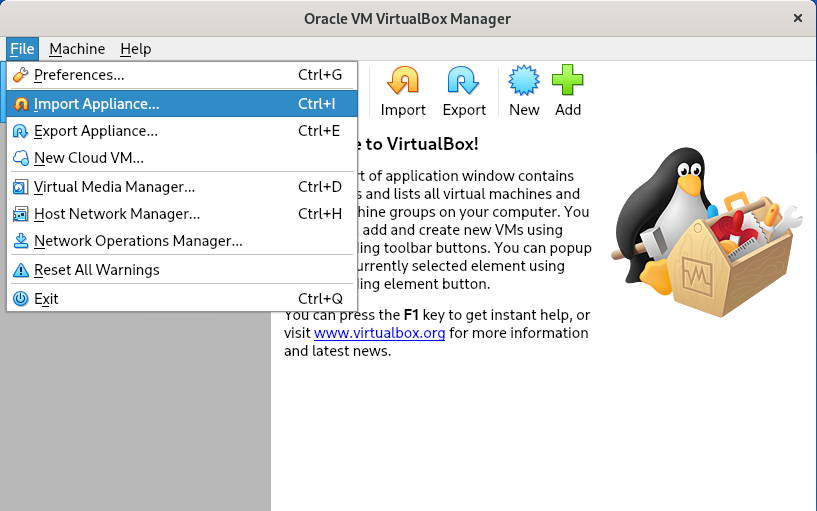Open the File menu
Screen dimensions: 817x511
pos(22,49)
